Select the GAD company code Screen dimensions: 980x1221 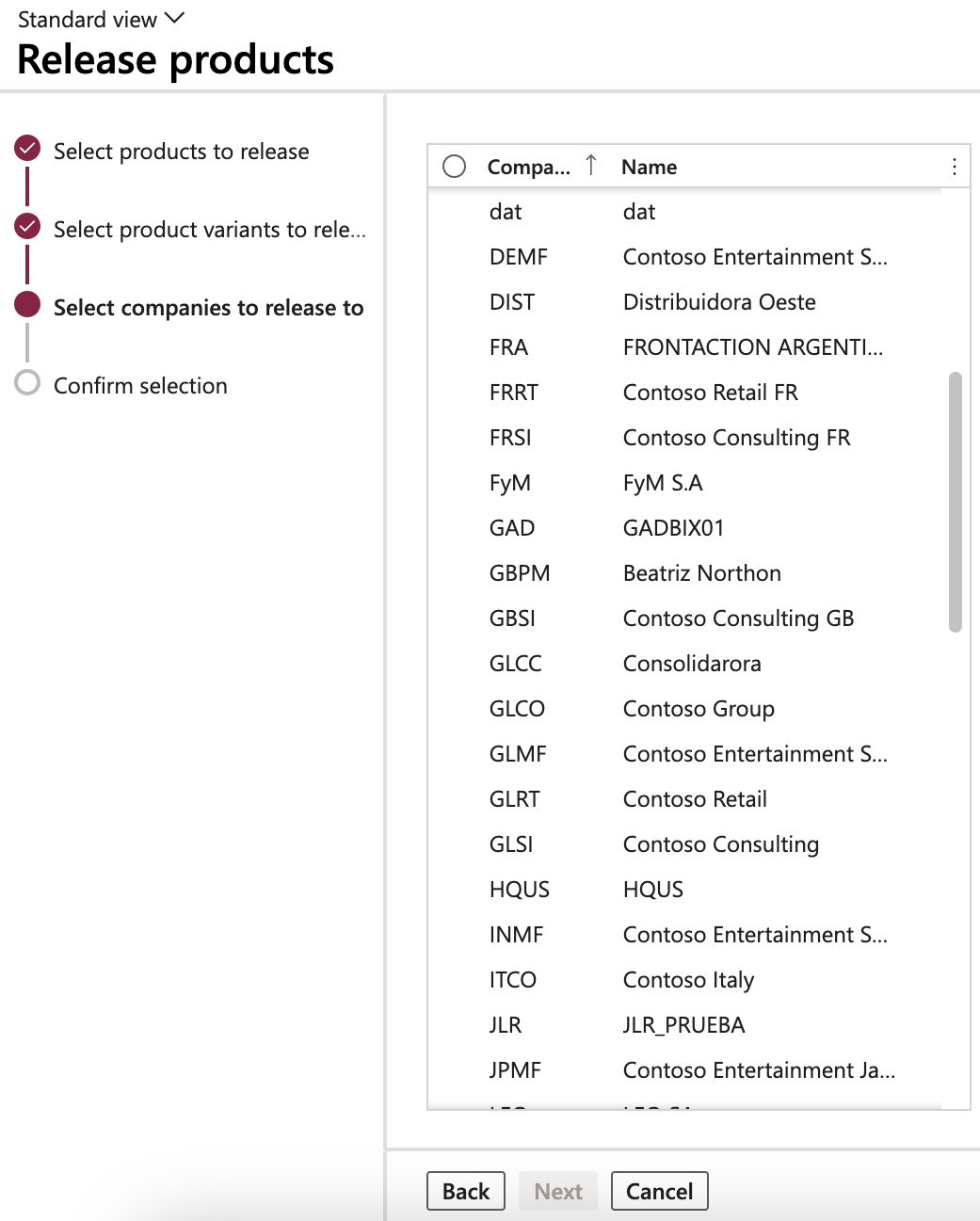(x=511, y=528)
